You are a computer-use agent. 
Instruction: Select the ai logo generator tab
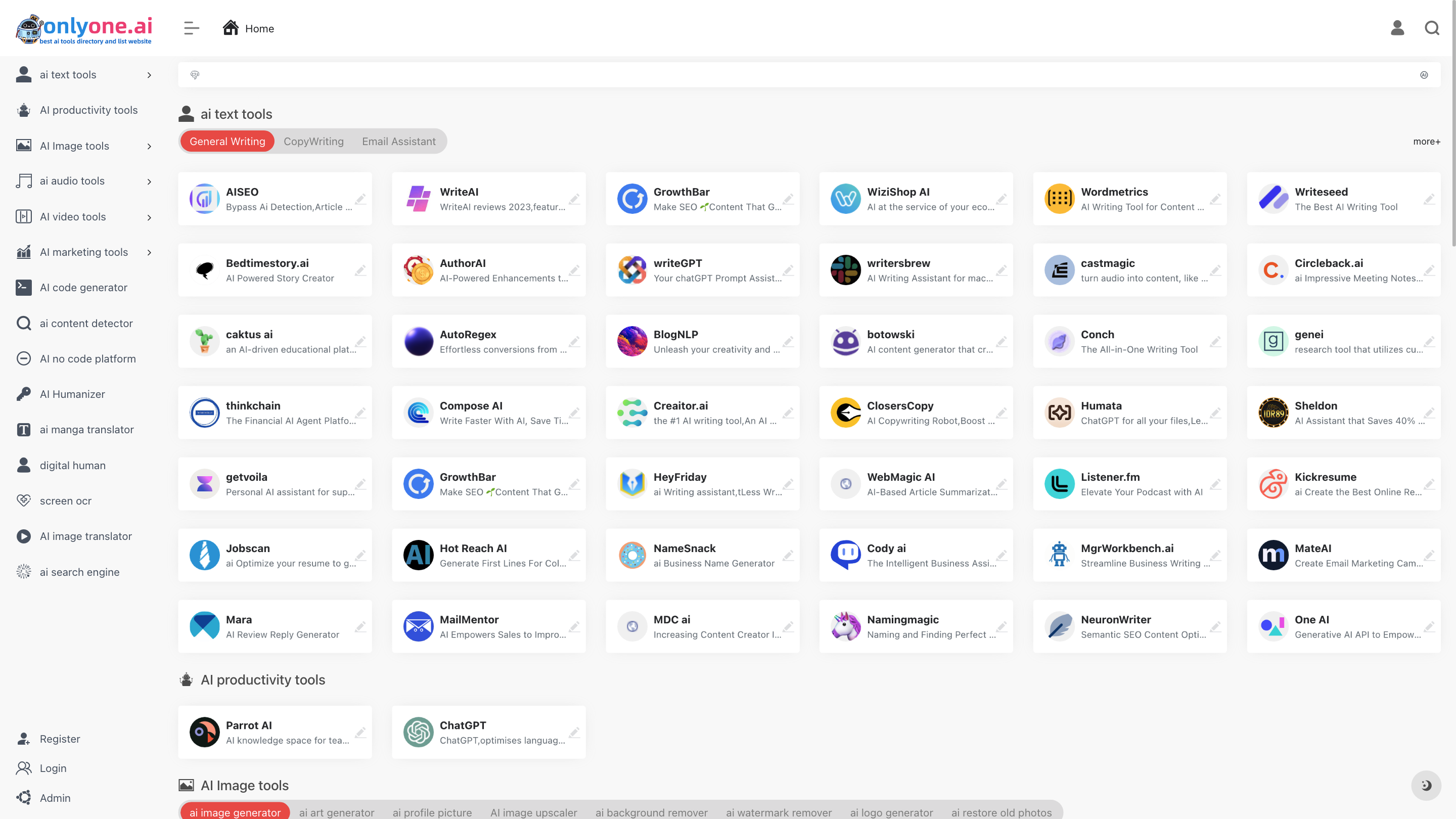[891, 812]
